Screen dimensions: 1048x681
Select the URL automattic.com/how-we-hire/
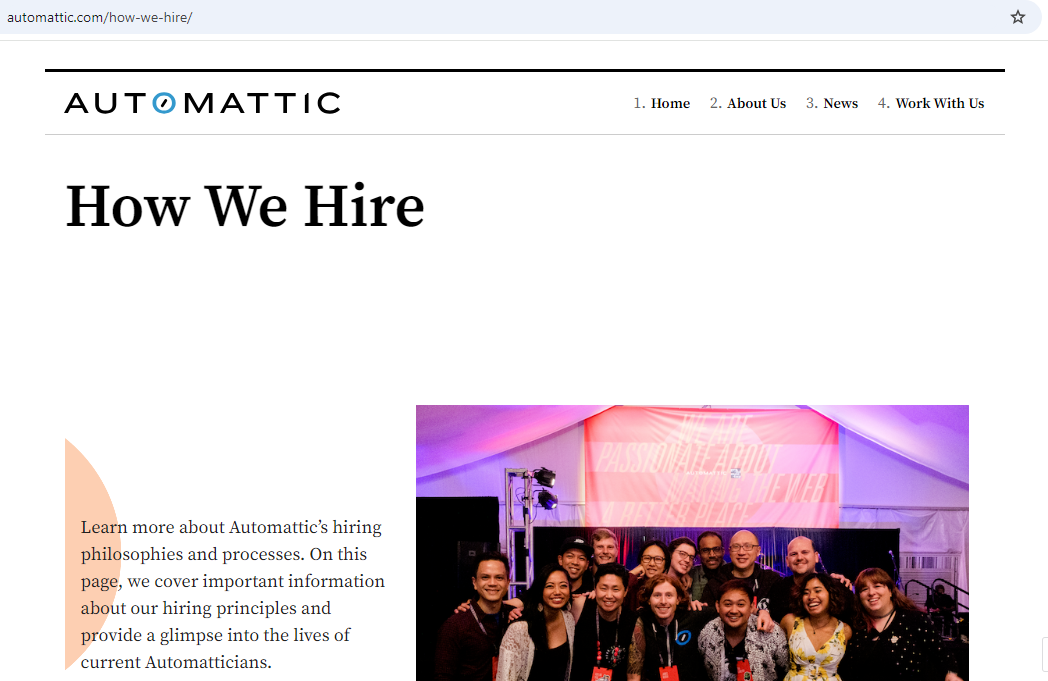coord(100,17)
